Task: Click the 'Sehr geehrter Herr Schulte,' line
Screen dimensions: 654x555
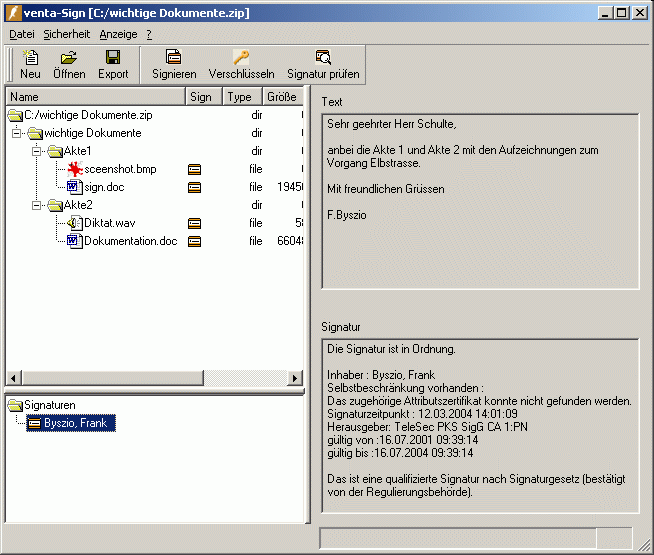Action: [392, 124]
